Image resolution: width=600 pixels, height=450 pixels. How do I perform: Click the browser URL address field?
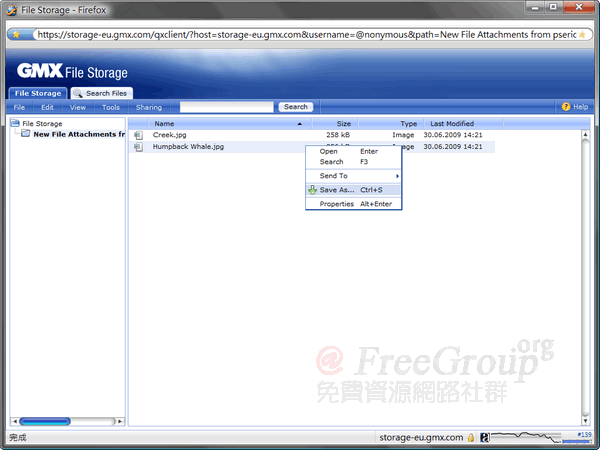(x=307, y=34)
